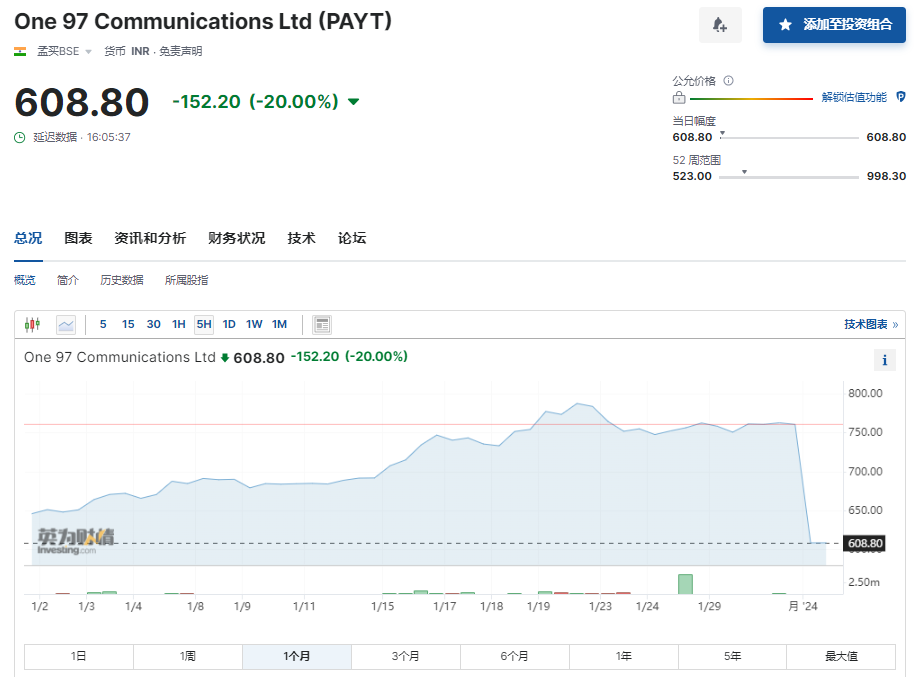Select the 6个月 time range
The image size is (914, 677).
515,657
